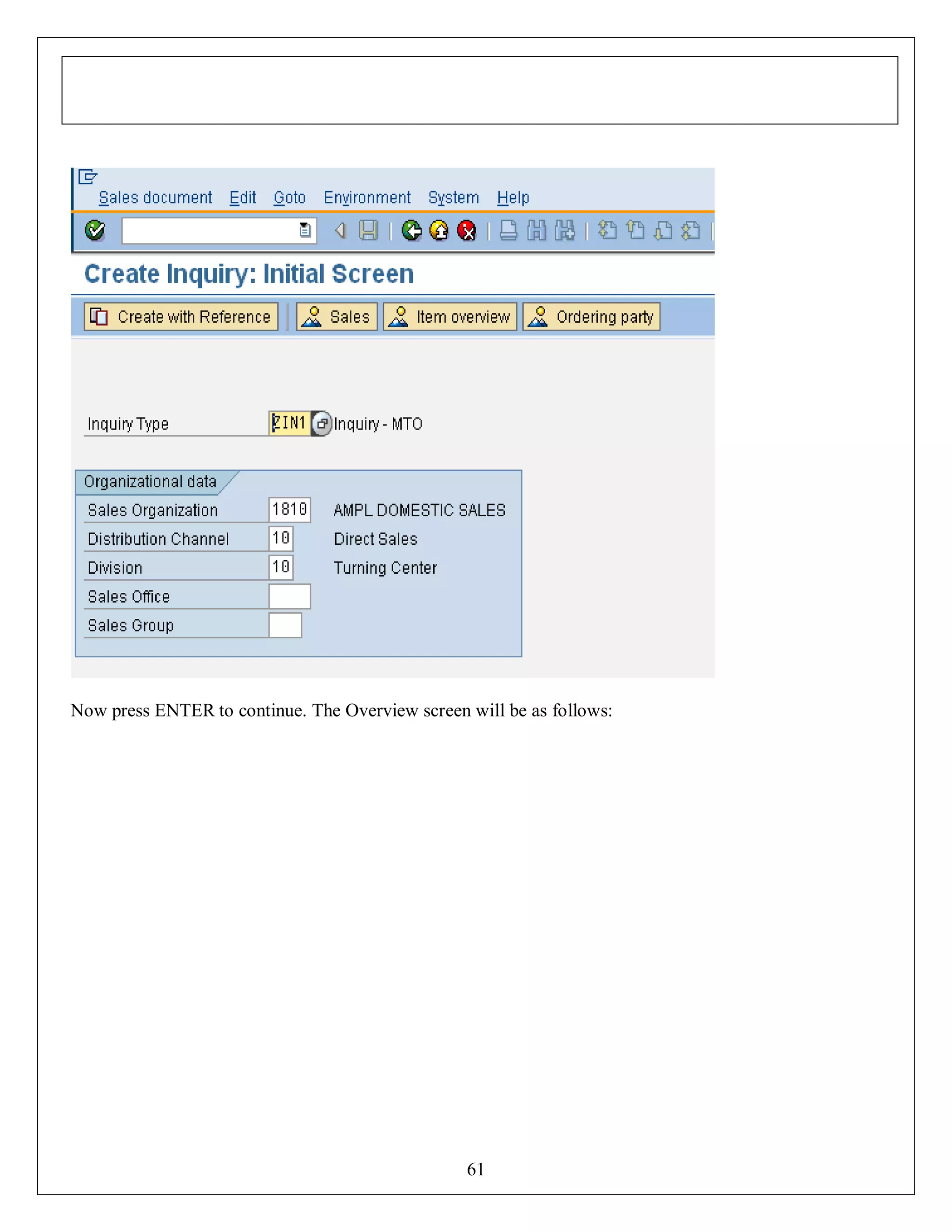Click the green checkmark Enter icon
Screen dimensions: 952x1232
(95, 230)
